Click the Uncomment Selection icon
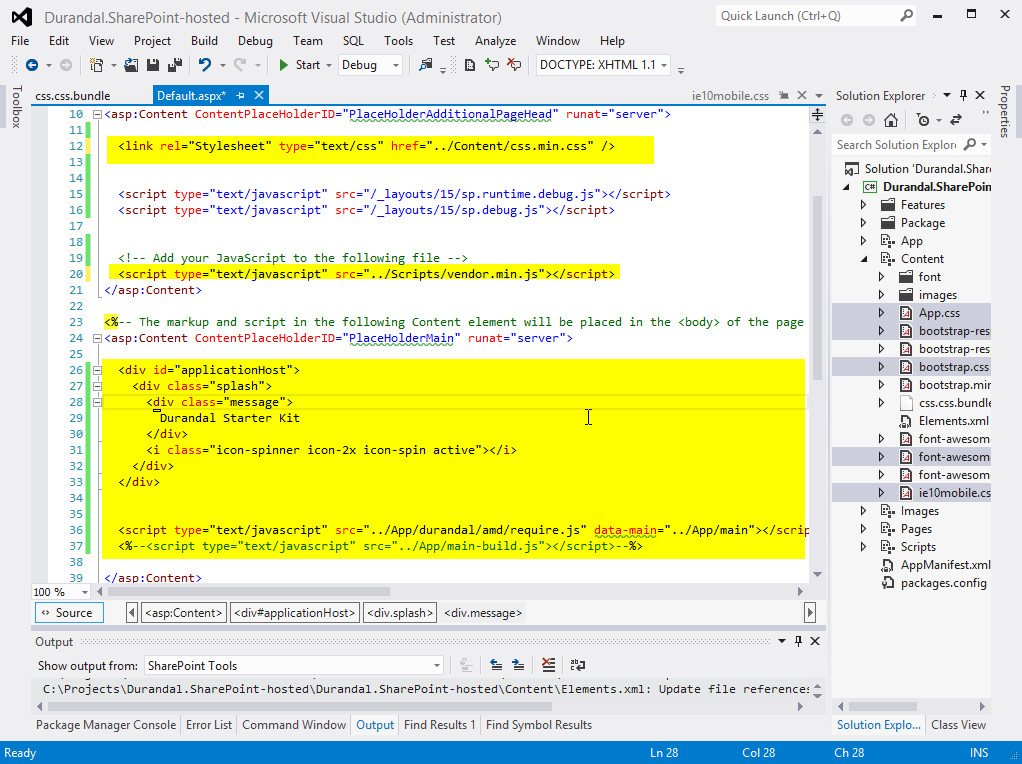1022x764 pixels. pyautogui.click(x=514, y=65)
